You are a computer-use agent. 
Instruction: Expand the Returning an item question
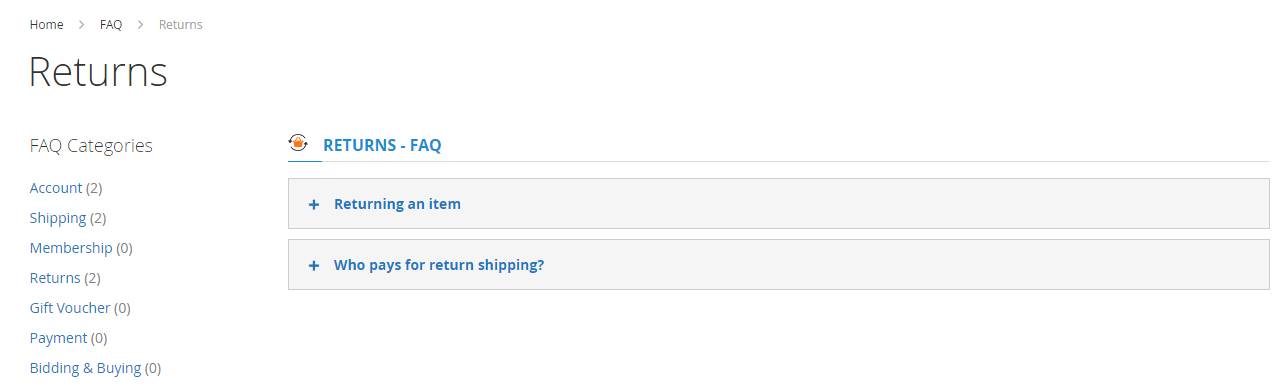(x=778, y=204)
